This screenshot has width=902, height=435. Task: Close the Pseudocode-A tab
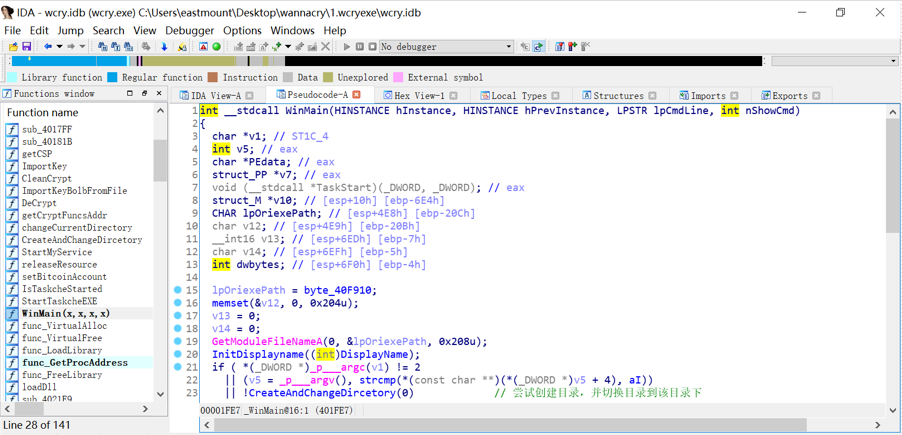tap(356, 94)
